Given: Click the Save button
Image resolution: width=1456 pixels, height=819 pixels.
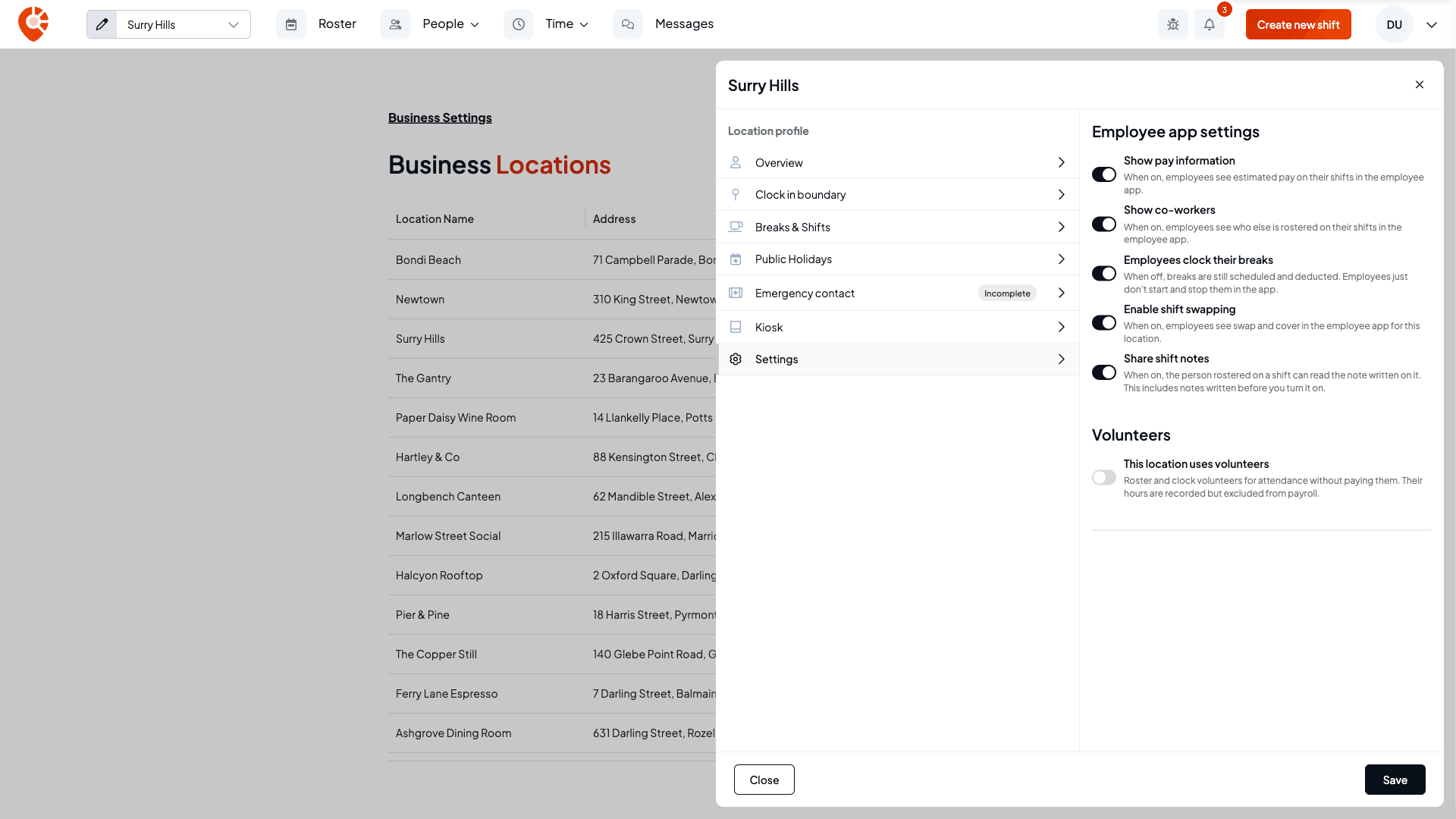Looking at the screenshot, I should [x=1395, y=780].
